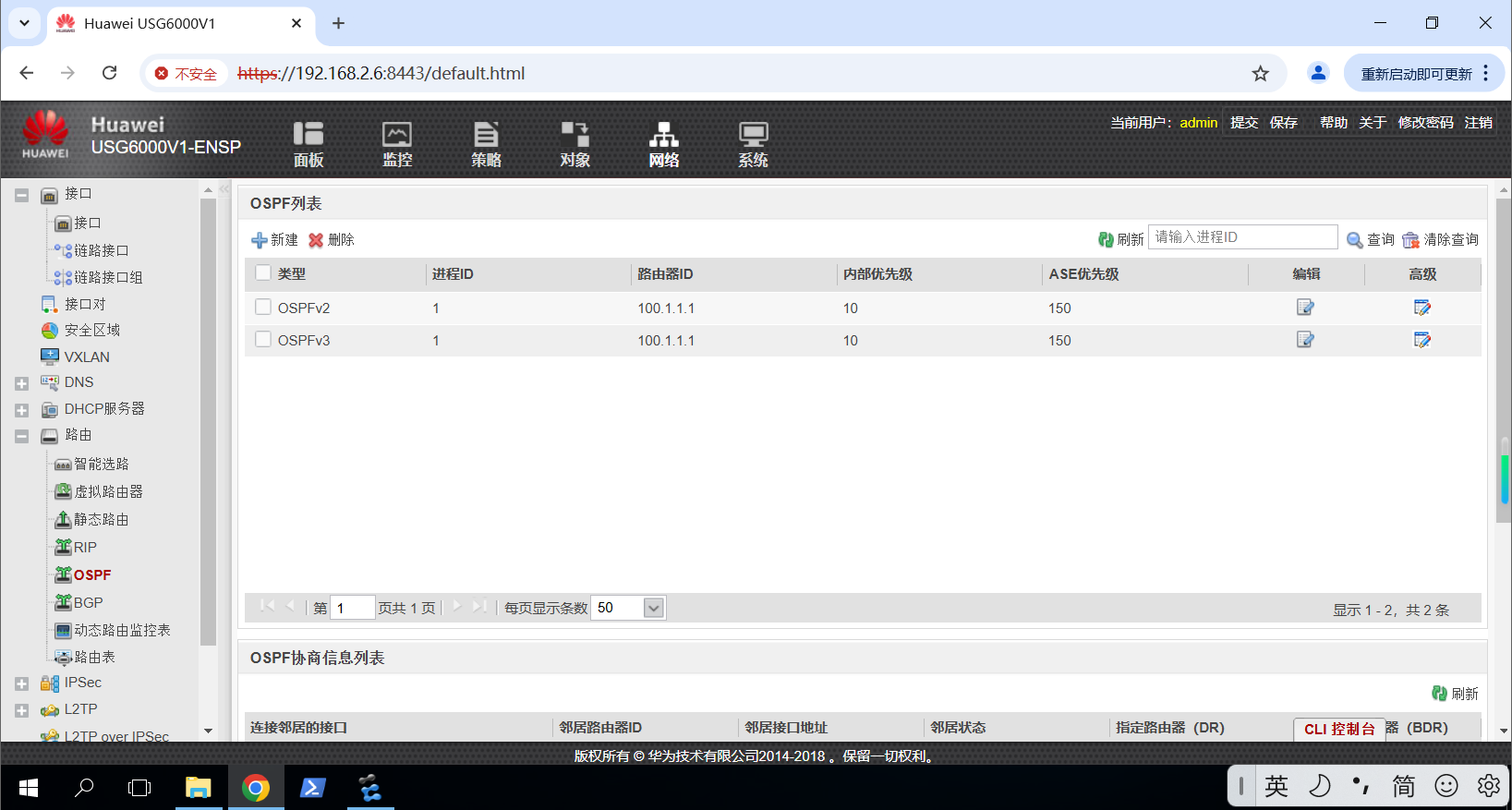1512x810 pixels.
Task: Open 链路接口组 in sidebar
Action: tap(108, 278)
